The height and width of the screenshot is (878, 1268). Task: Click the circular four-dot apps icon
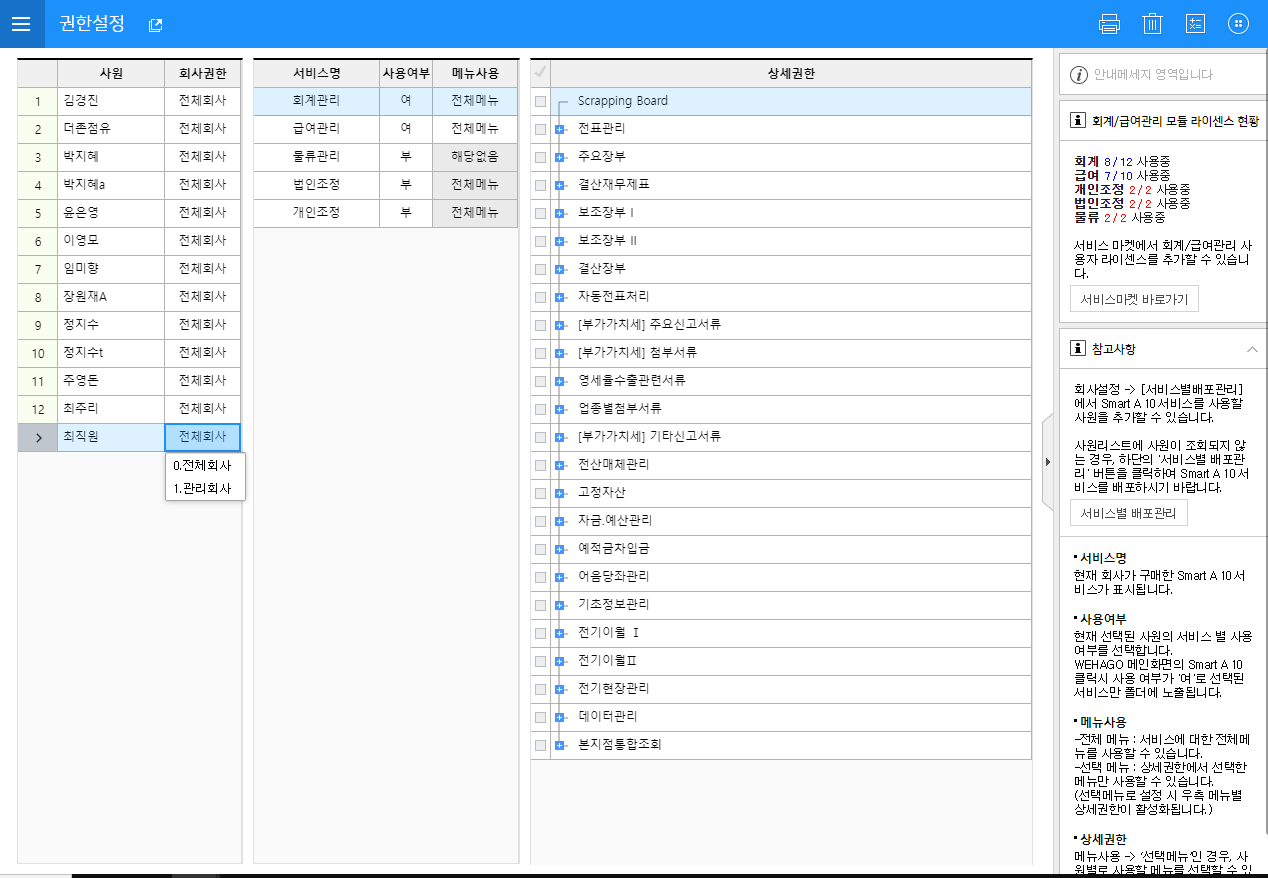pos(1238,24)
